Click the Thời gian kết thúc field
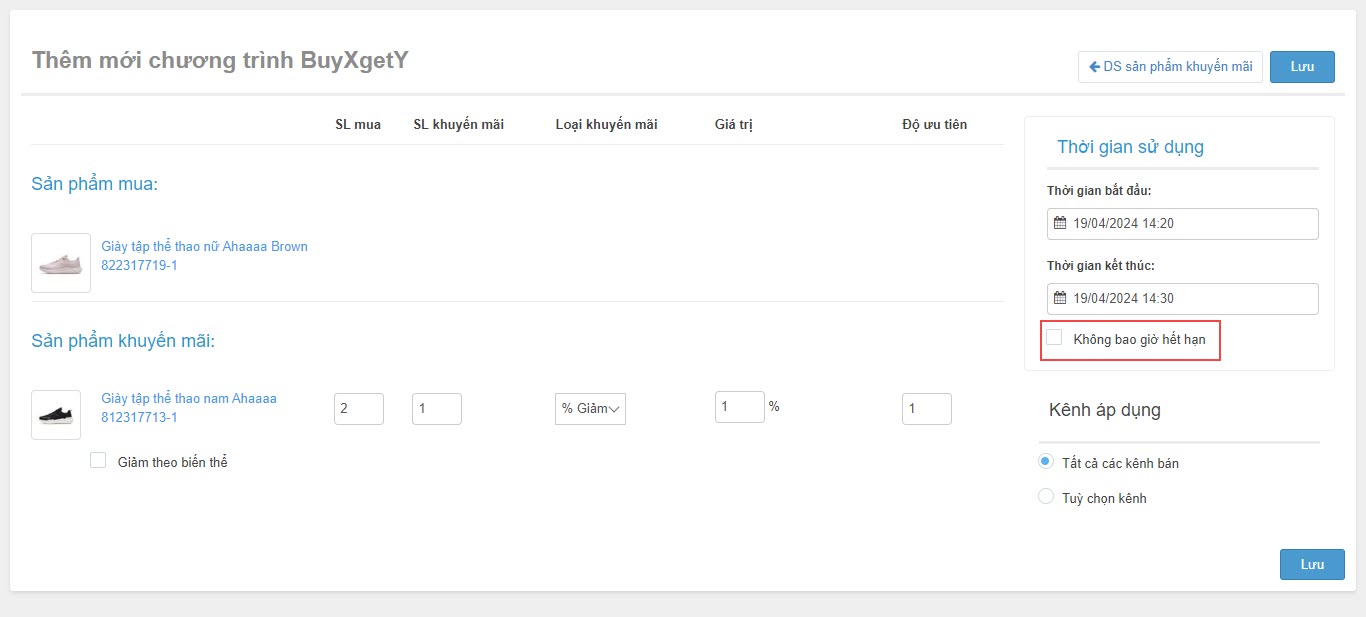Screen dimensions: 1366x617 1190,298
